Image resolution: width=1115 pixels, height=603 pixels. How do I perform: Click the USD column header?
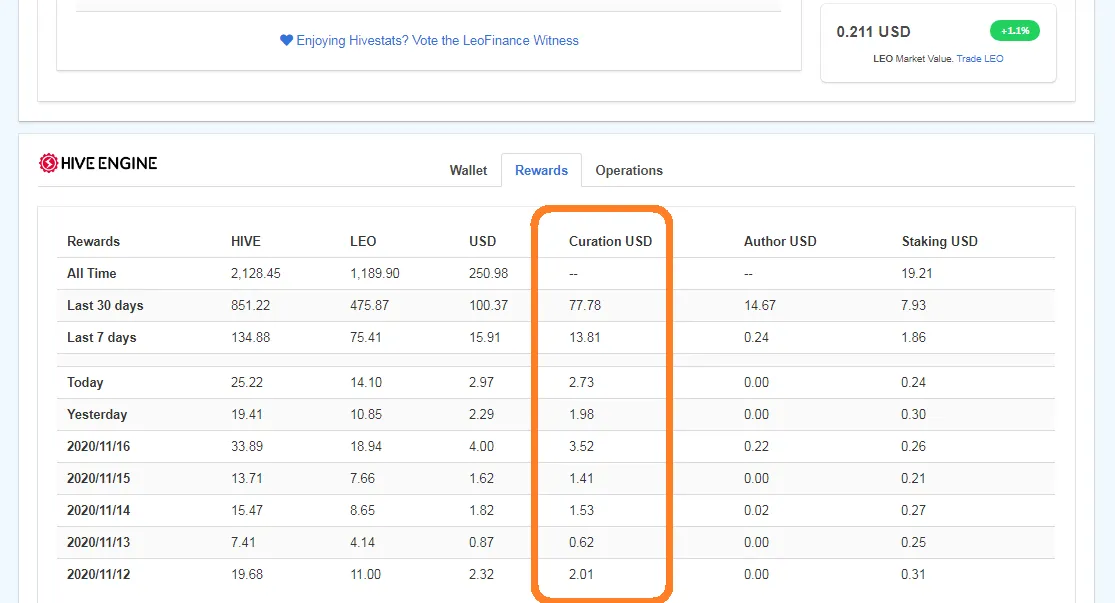(482, 241)
